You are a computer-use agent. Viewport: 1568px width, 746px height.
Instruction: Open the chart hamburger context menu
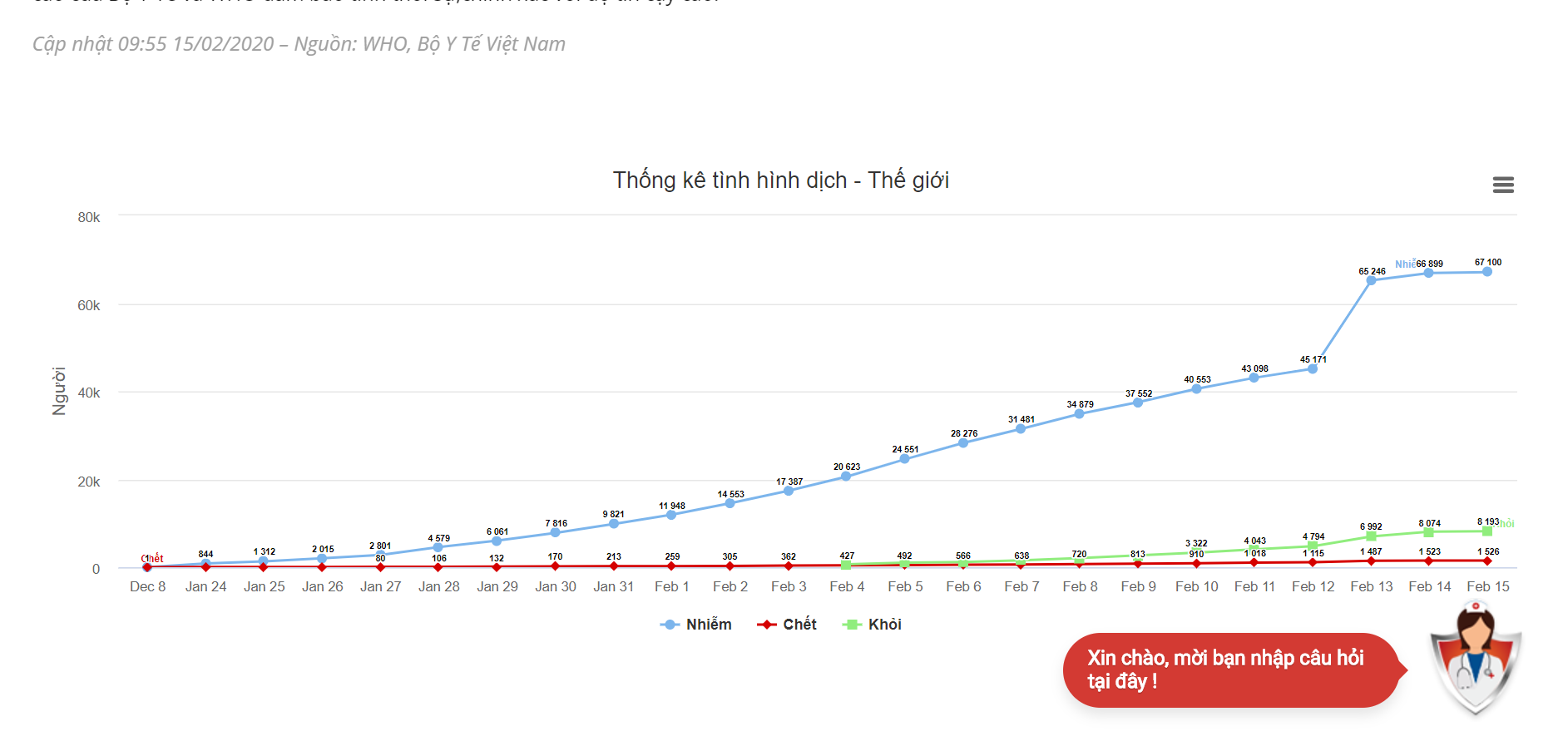(1502, 185)
